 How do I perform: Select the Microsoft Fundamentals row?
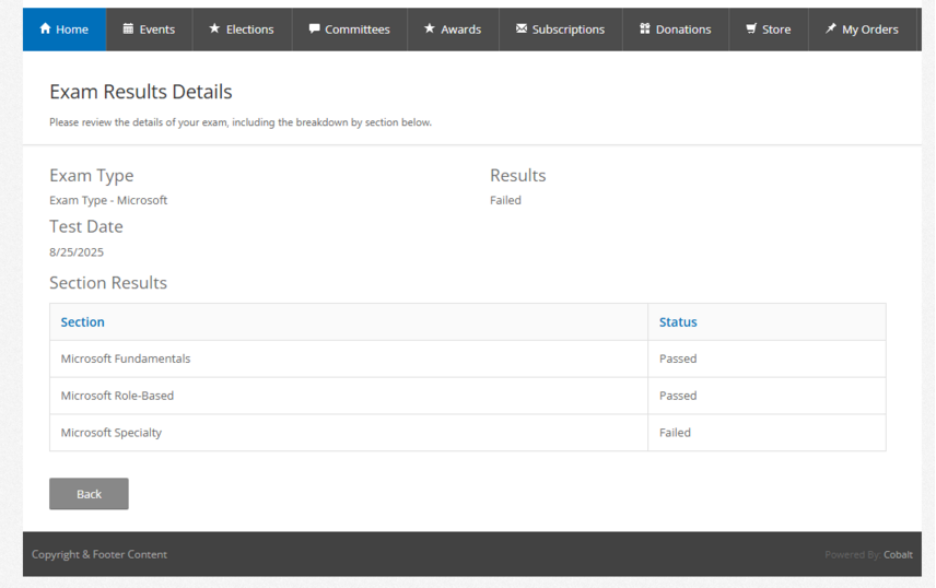click(x=125, y=359)
